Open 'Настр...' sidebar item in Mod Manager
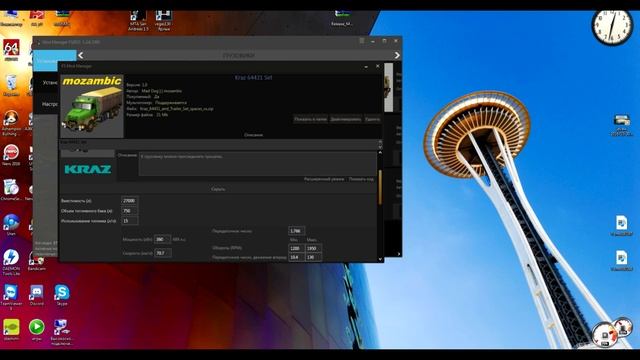Viewport: 640px width, 360px height. (x=49, y=104)
